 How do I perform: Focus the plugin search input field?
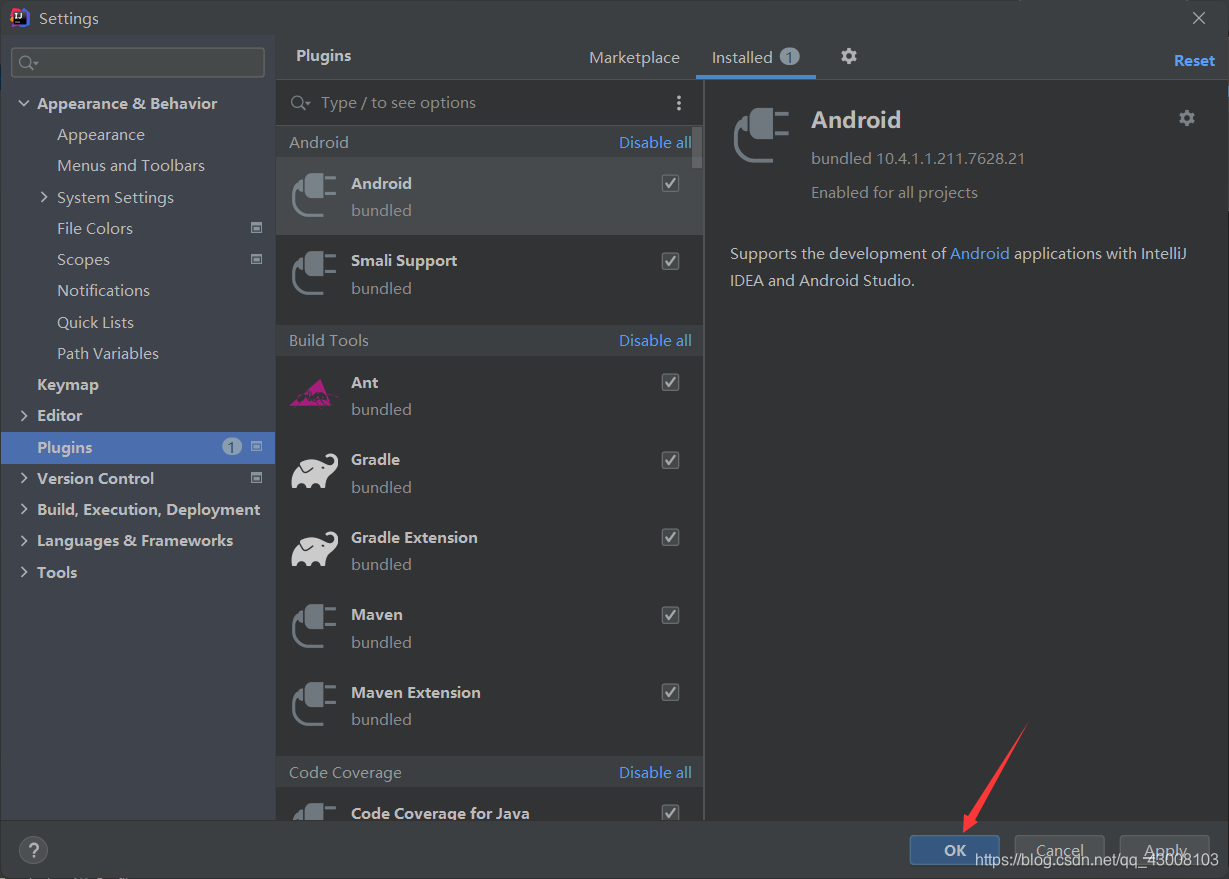point(490,103)
